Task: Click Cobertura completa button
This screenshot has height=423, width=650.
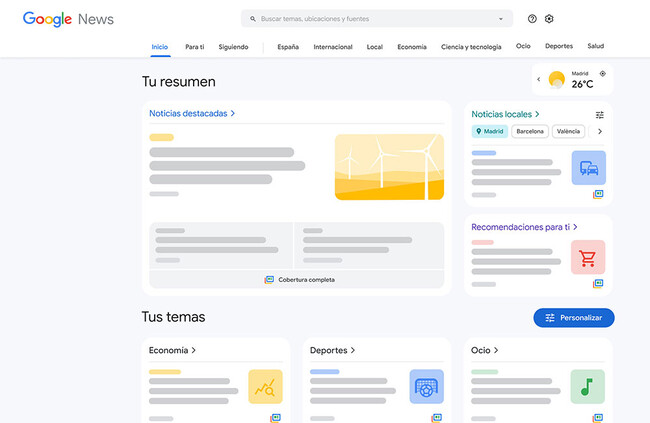Action: [296, 280]
